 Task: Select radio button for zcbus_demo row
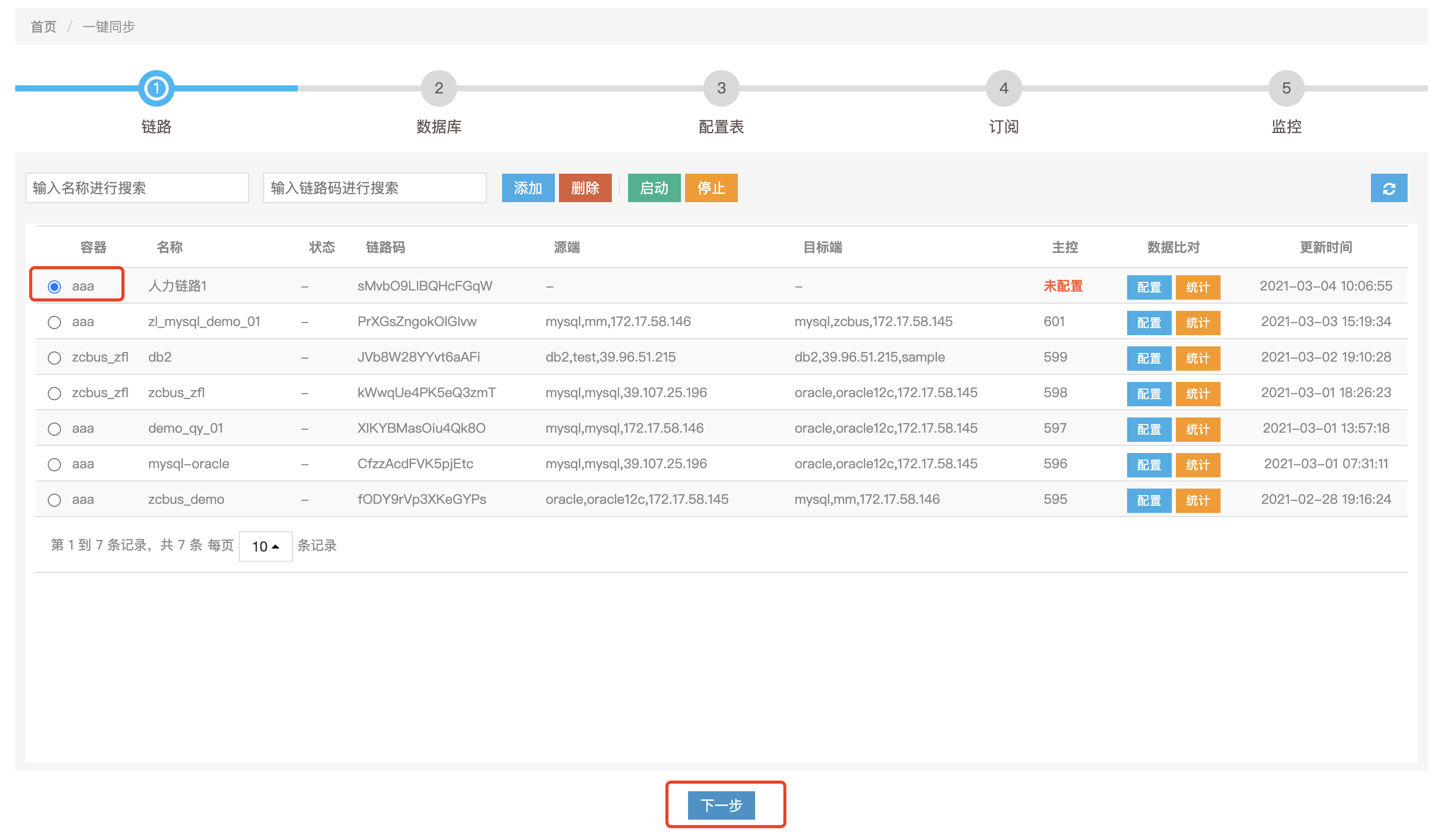[54, 500]
